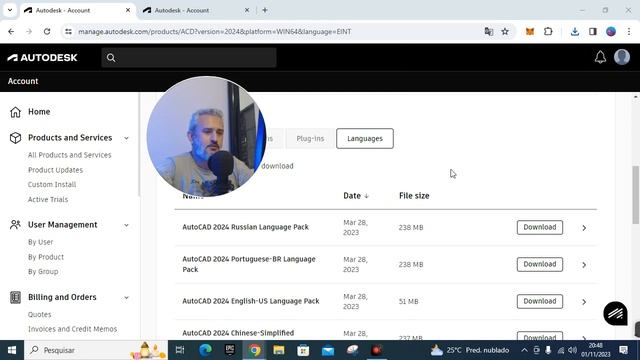Image resolution: width=640 pixels, height=360 pixels.
Task: Open Task View on the taskbar
Action: coord(180,350)
